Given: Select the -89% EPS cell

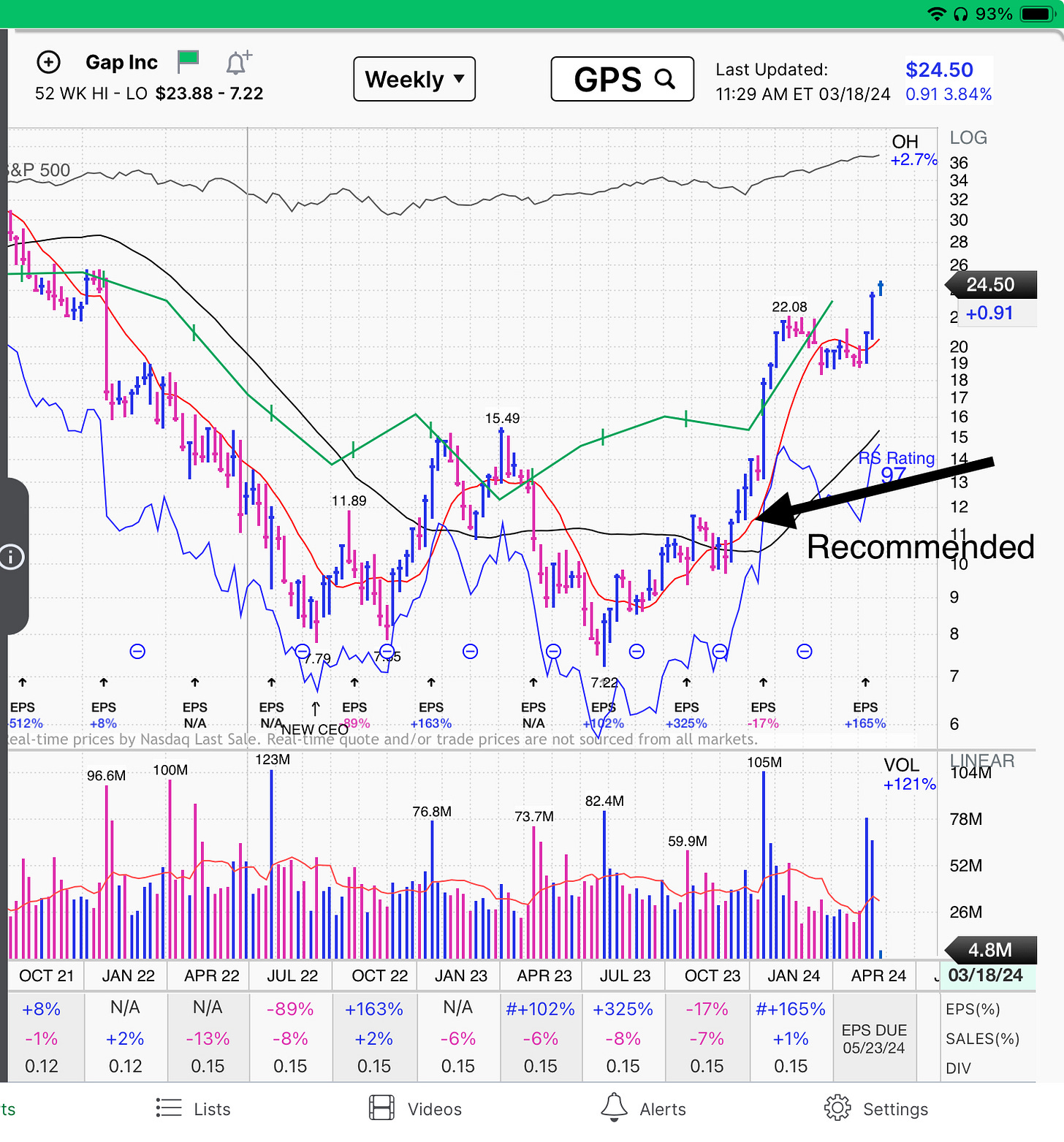Looking at the screenshot, I should [290, 1009].
